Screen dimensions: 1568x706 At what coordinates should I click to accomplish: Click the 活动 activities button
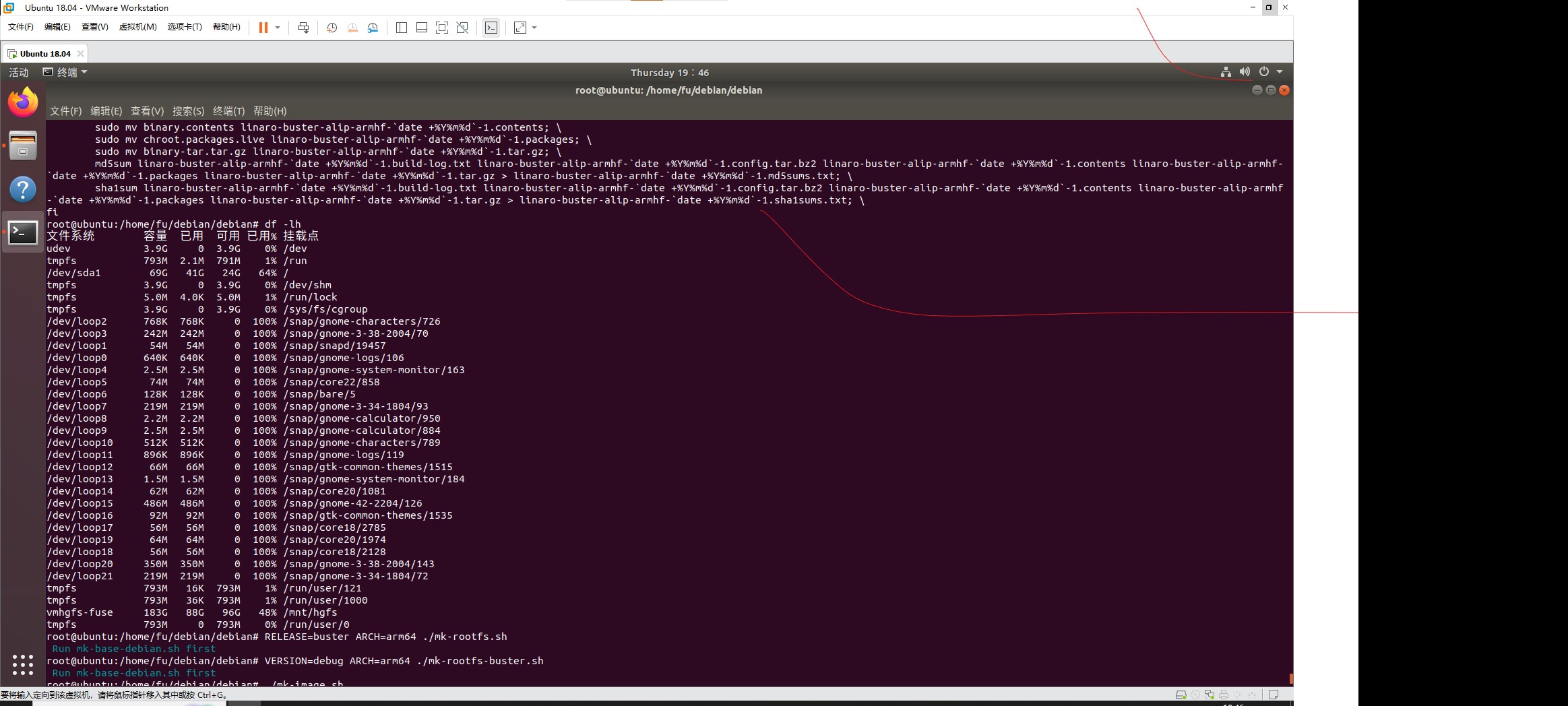(19, 72)
